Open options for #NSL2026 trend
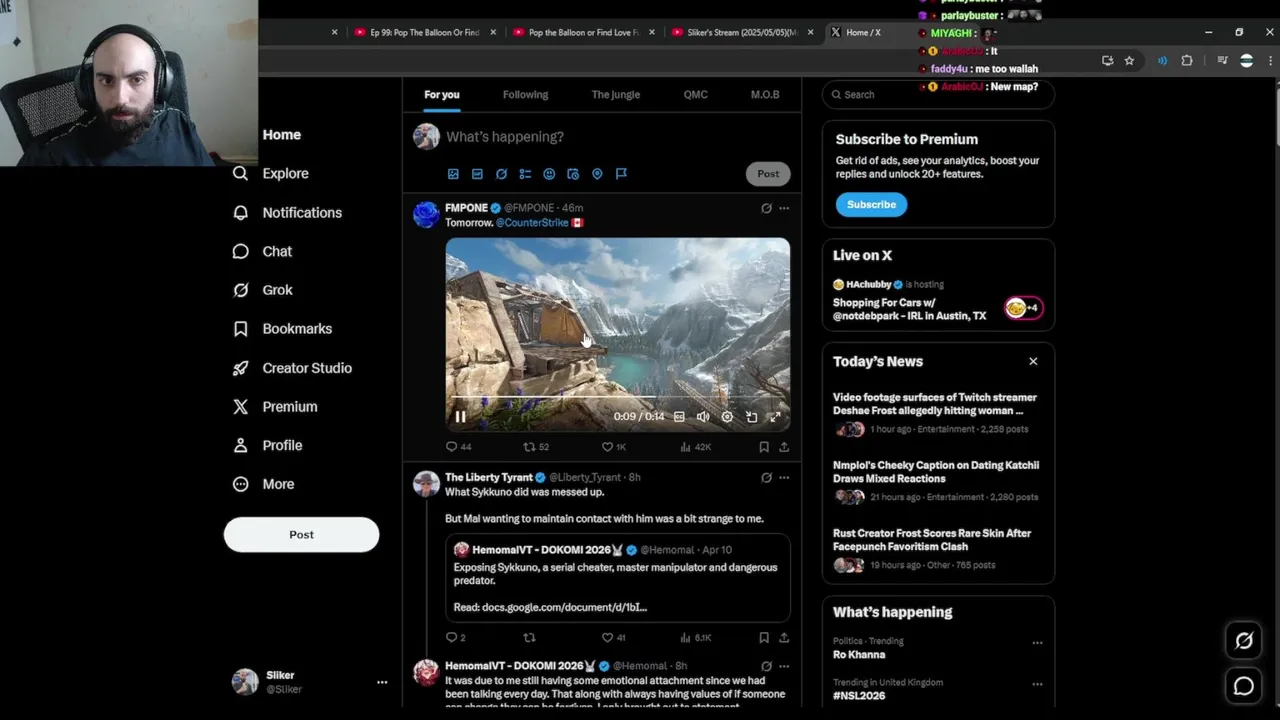This screenshot has height=720, width=1280. pyautogui.click(x=1037, y=684)
